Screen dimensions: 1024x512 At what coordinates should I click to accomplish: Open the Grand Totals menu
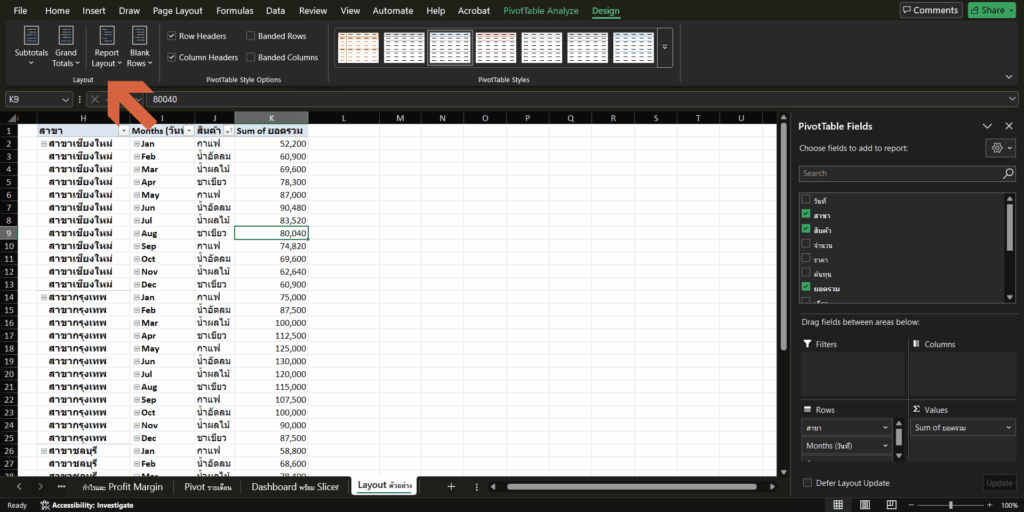(x=65, y=46)
